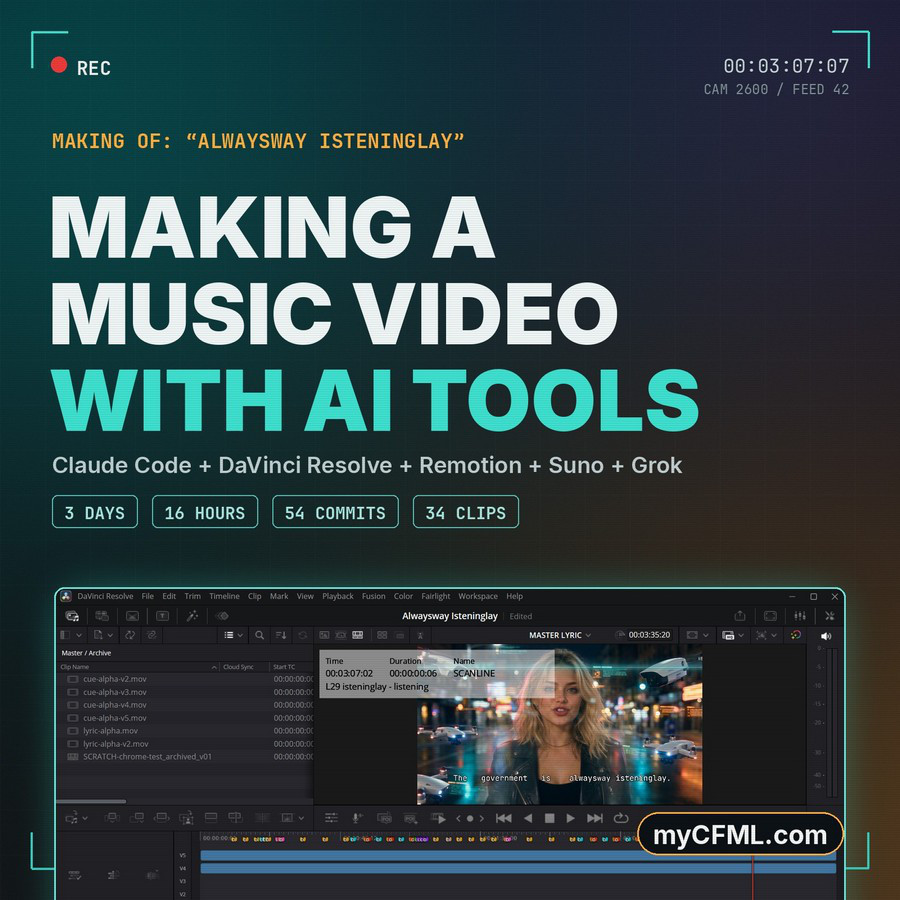Click the previous marker left arrow
This screenshot has height=900, width=900.
pos(458,818)
